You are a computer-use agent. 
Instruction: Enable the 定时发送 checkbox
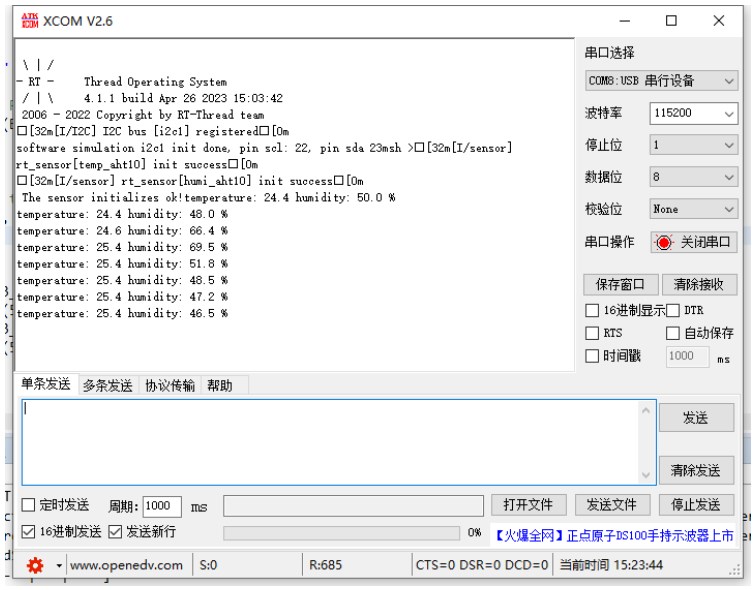[x=28, y=505]
